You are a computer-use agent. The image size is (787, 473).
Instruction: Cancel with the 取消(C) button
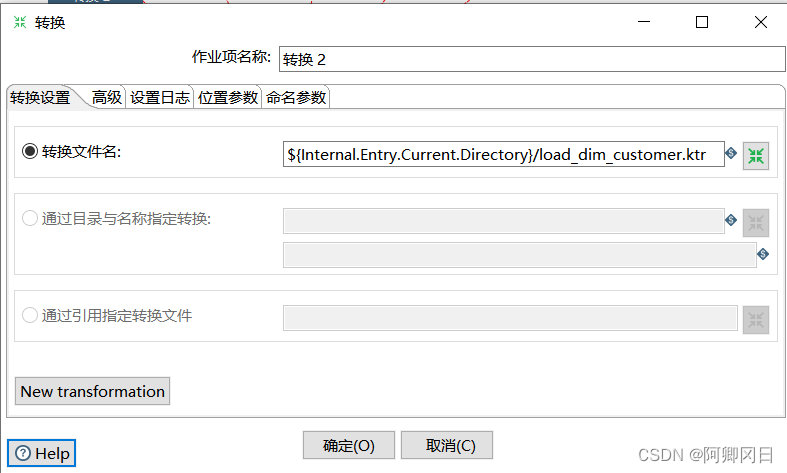446,445
